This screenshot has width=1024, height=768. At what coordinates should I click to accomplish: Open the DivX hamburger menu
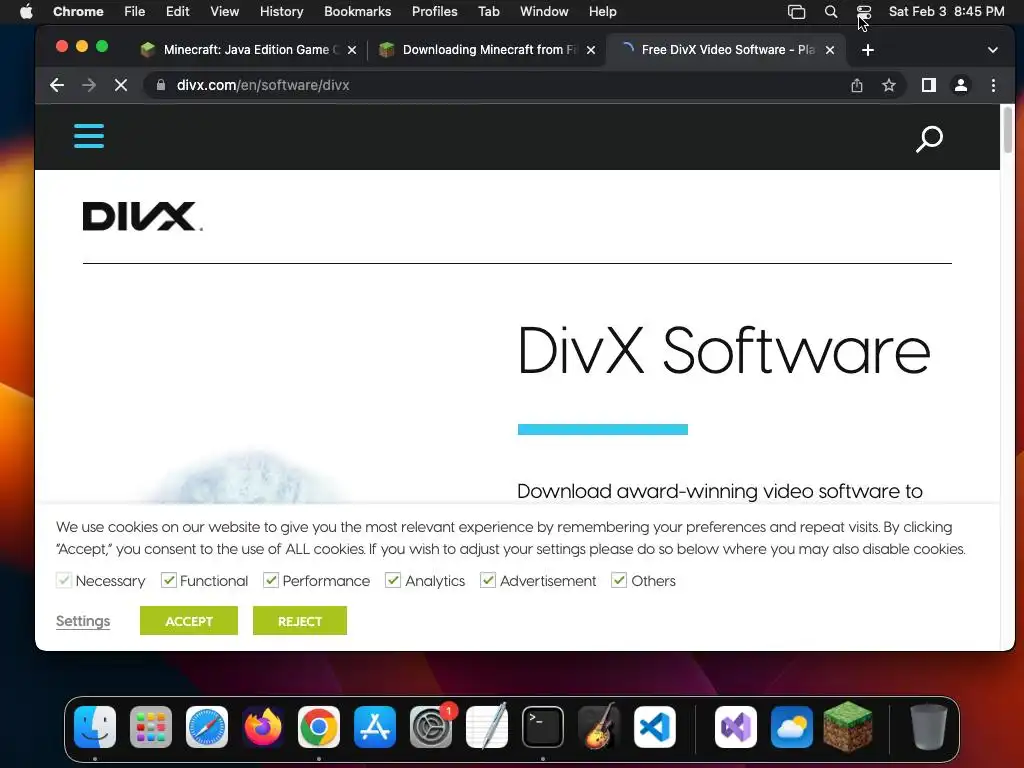(x=89, y=136)
